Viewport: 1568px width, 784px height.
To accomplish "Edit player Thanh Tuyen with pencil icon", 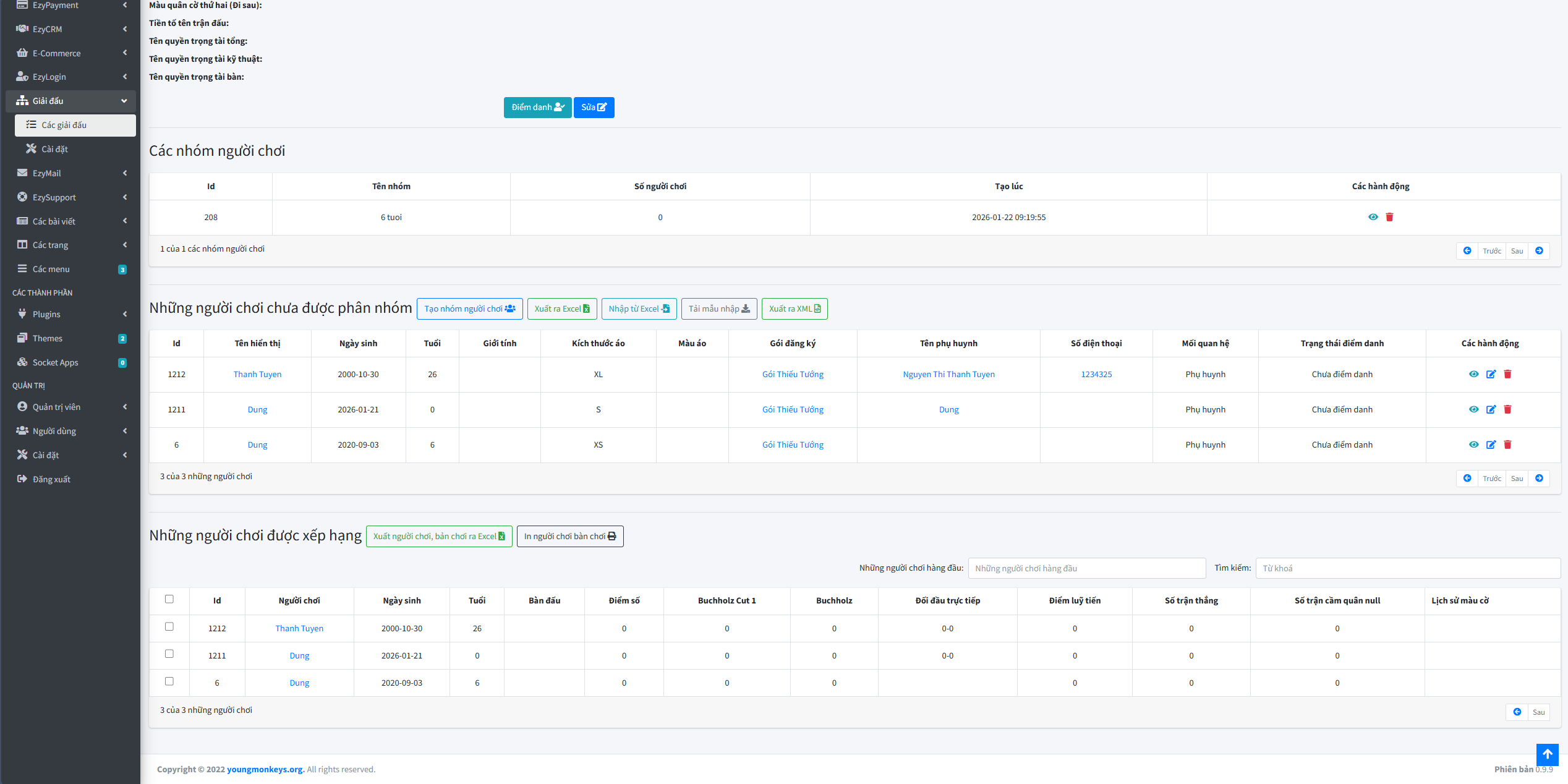I will pos(1491,374).
